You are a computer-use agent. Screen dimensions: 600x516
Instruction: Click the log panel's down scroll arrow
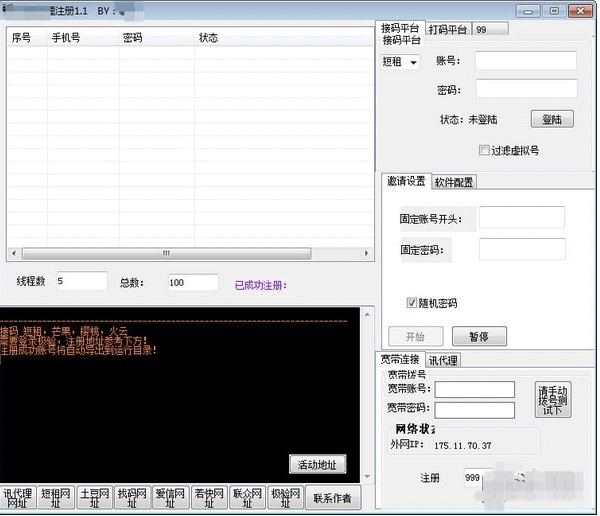click(367, 476)
